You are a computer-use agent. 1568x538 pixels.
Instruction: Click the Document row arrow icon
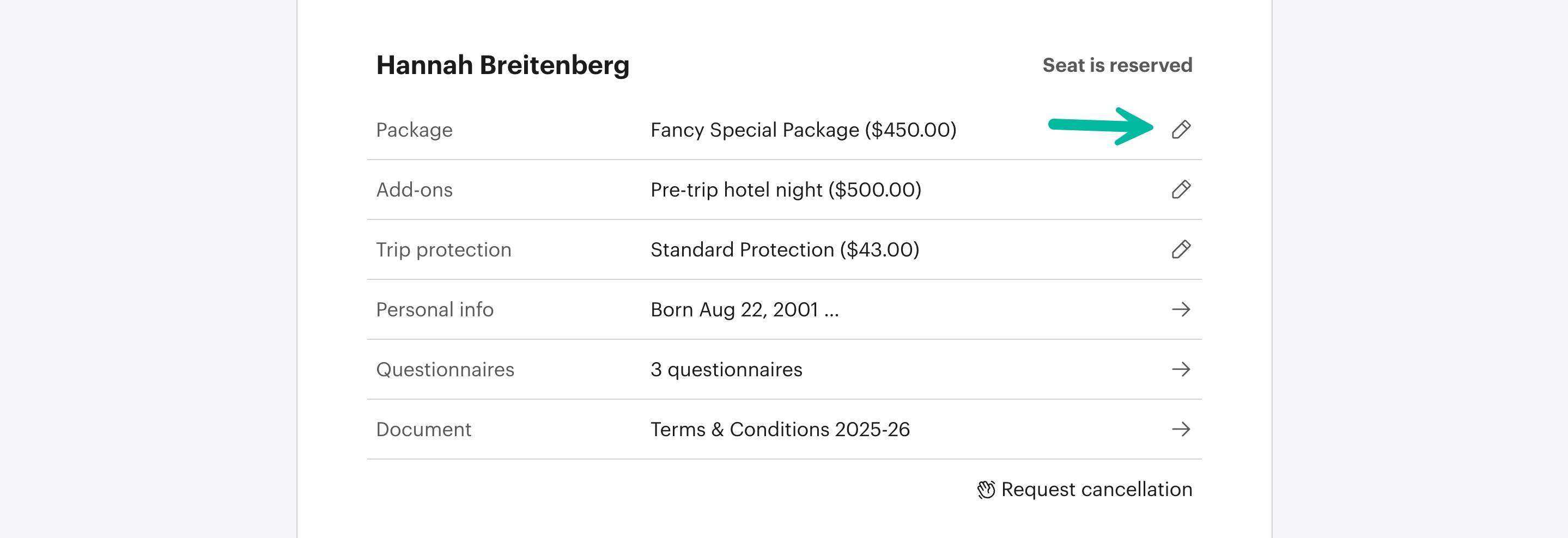coord(1181,429)
